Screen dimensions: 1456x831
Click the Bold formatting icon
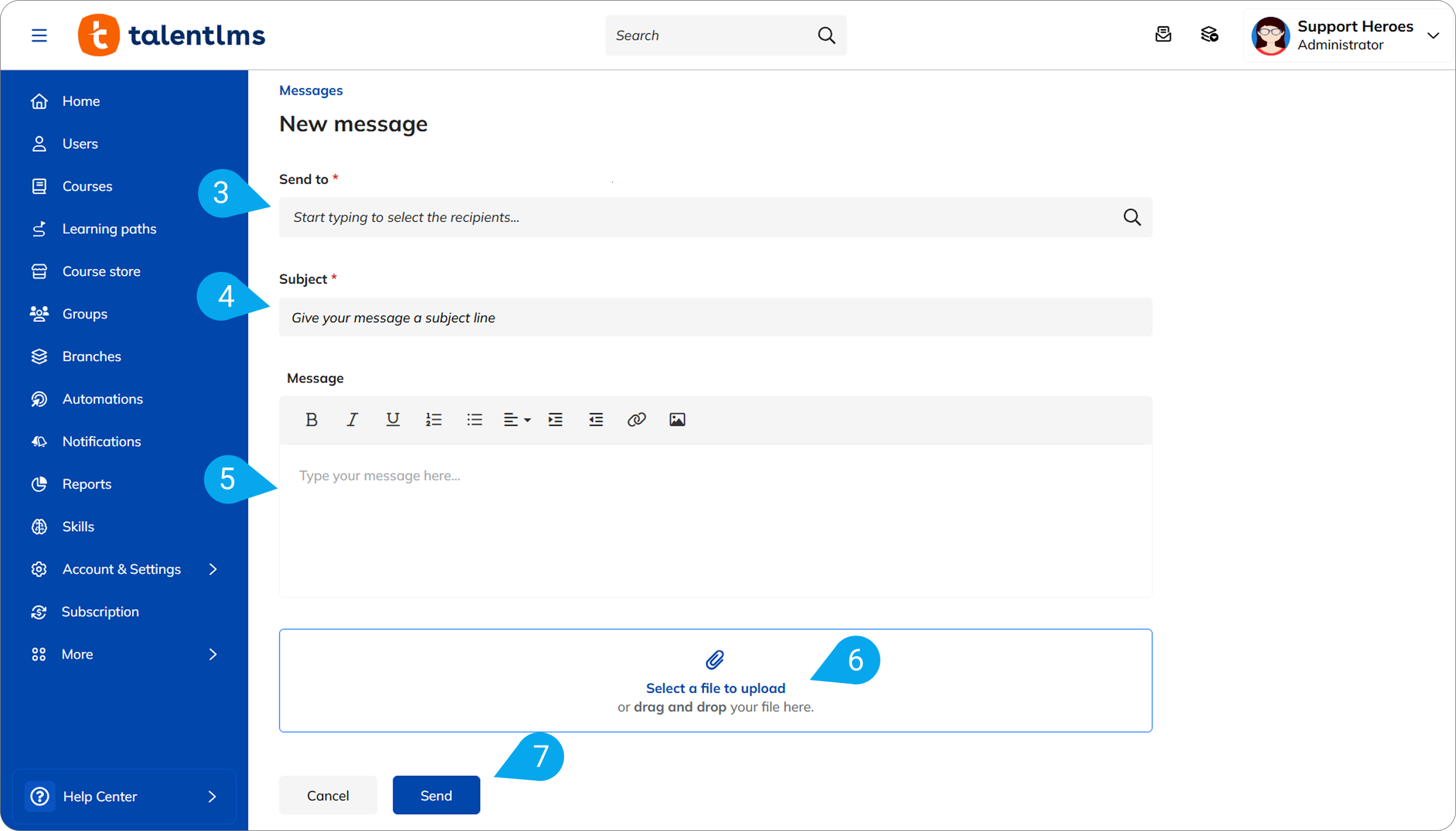click(x=311, y=419)
